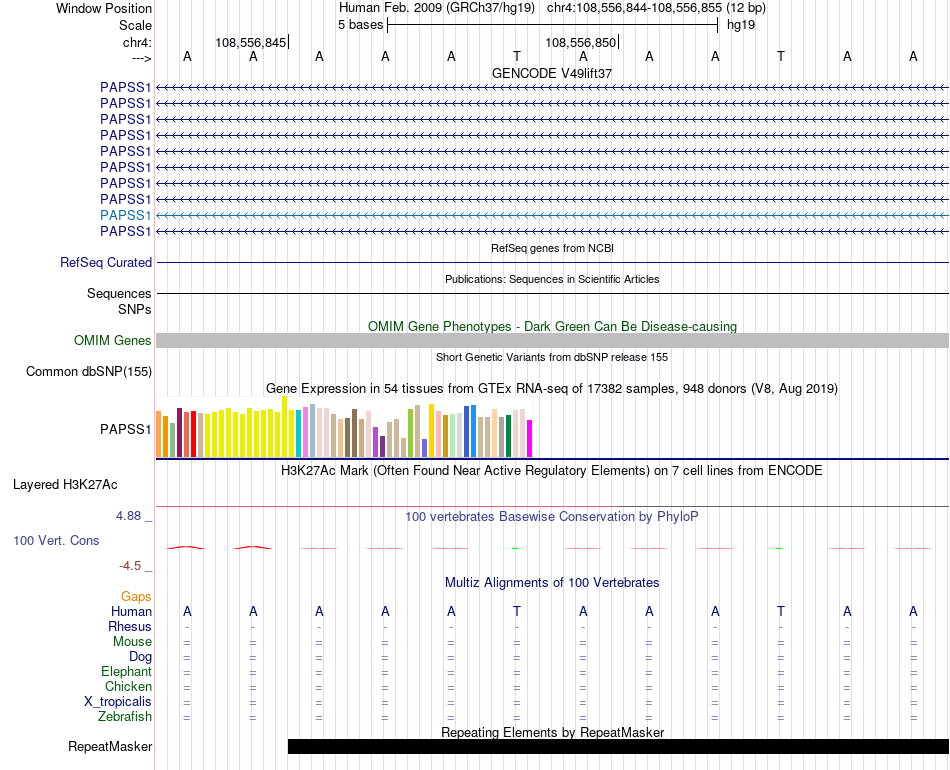This screenshot has width=950, height=770.
Task: Click the dark green GTEx expression bar
Action: (x=508, y=436)
